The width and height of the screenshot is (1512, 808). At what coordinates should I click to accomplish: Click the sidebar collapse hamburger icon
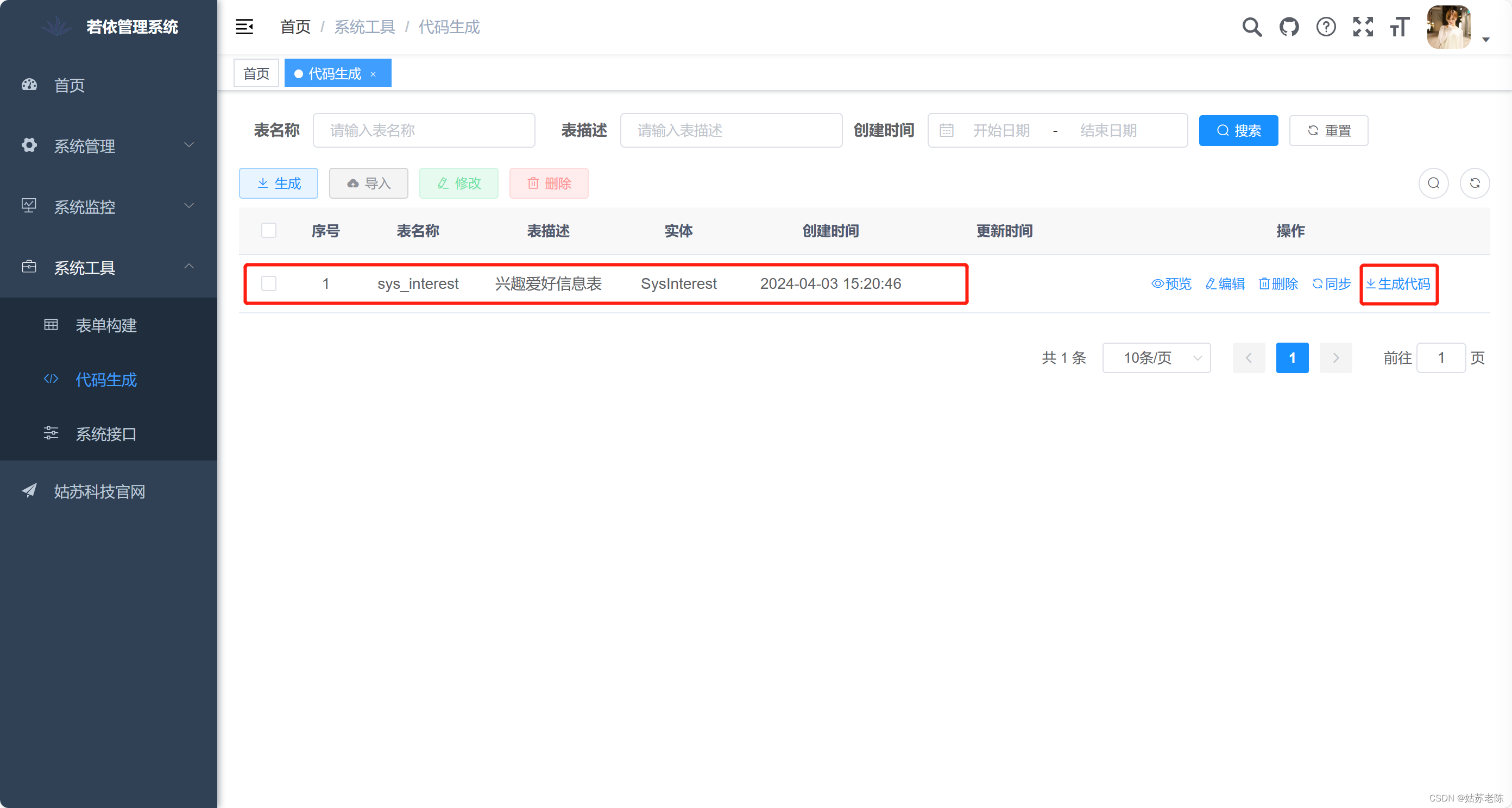(244, 27)
